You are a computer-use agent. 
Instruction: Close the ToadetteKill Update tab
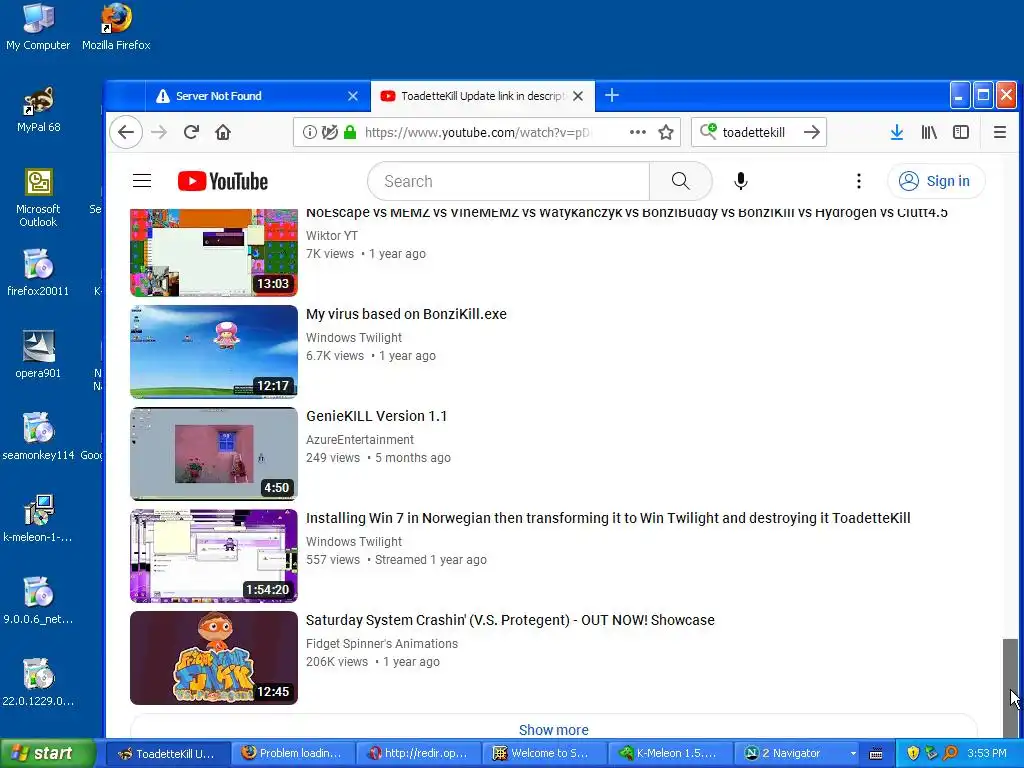(x=578, y=96)
